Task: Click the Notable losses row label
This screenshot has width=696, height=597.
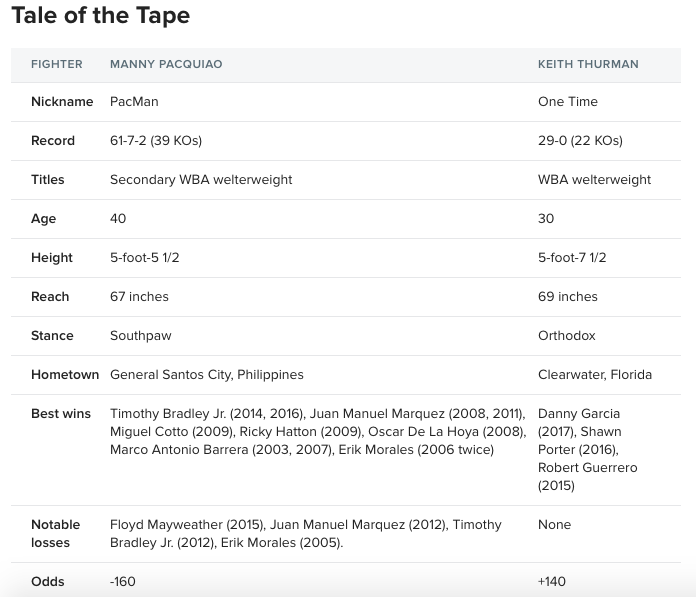Action: [x=55, y=534]
